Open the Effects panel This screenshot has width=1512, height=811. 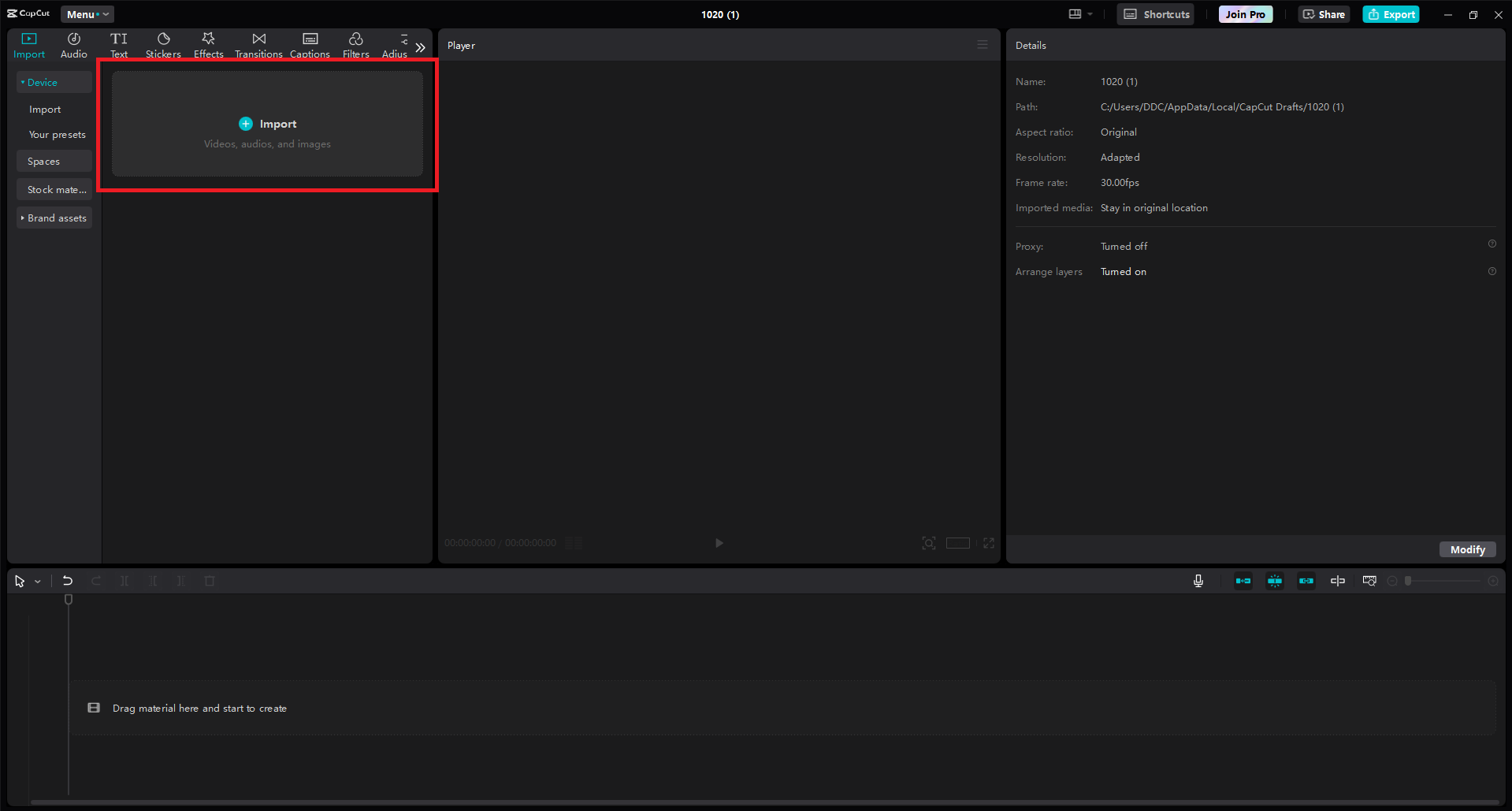(x=209, y=46)
